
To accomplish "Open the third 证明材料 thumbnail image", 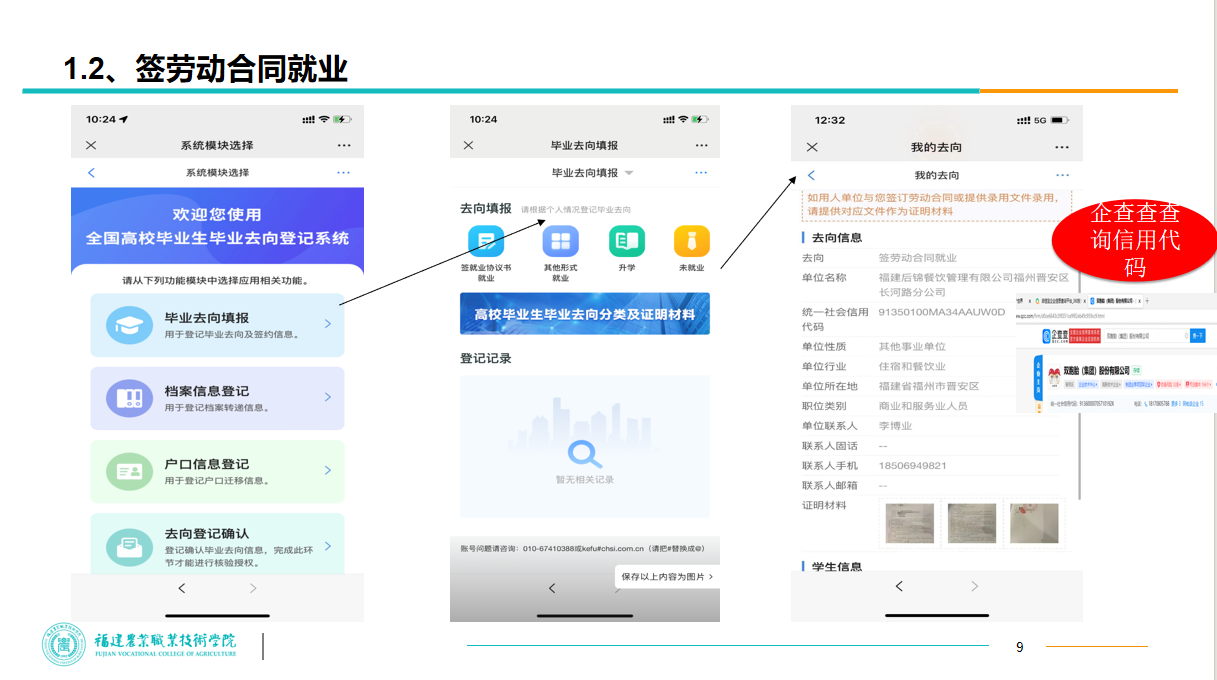I will click(1034, 523).
